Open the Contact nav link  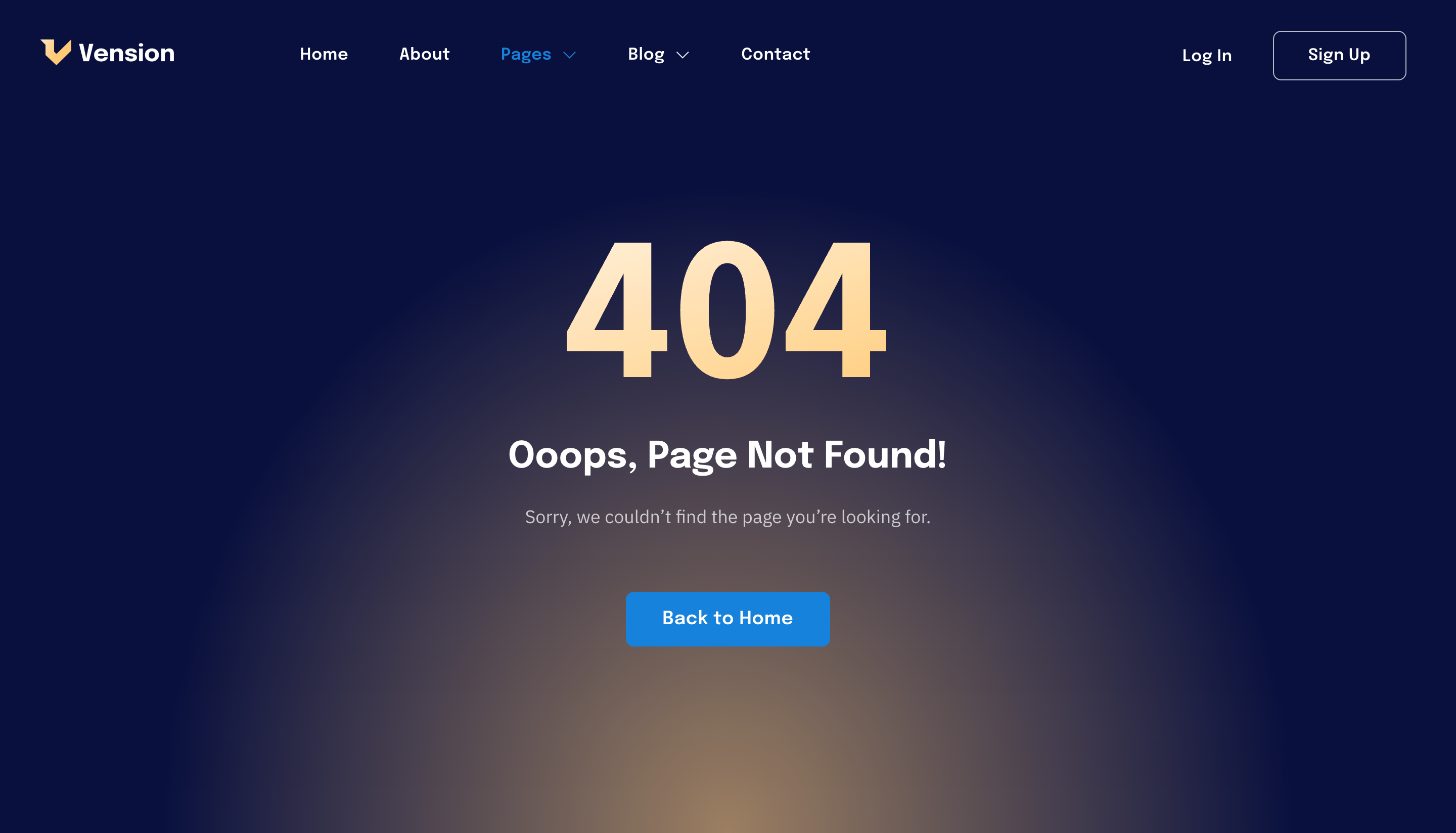pyautogui.click(x=775, y=55)
